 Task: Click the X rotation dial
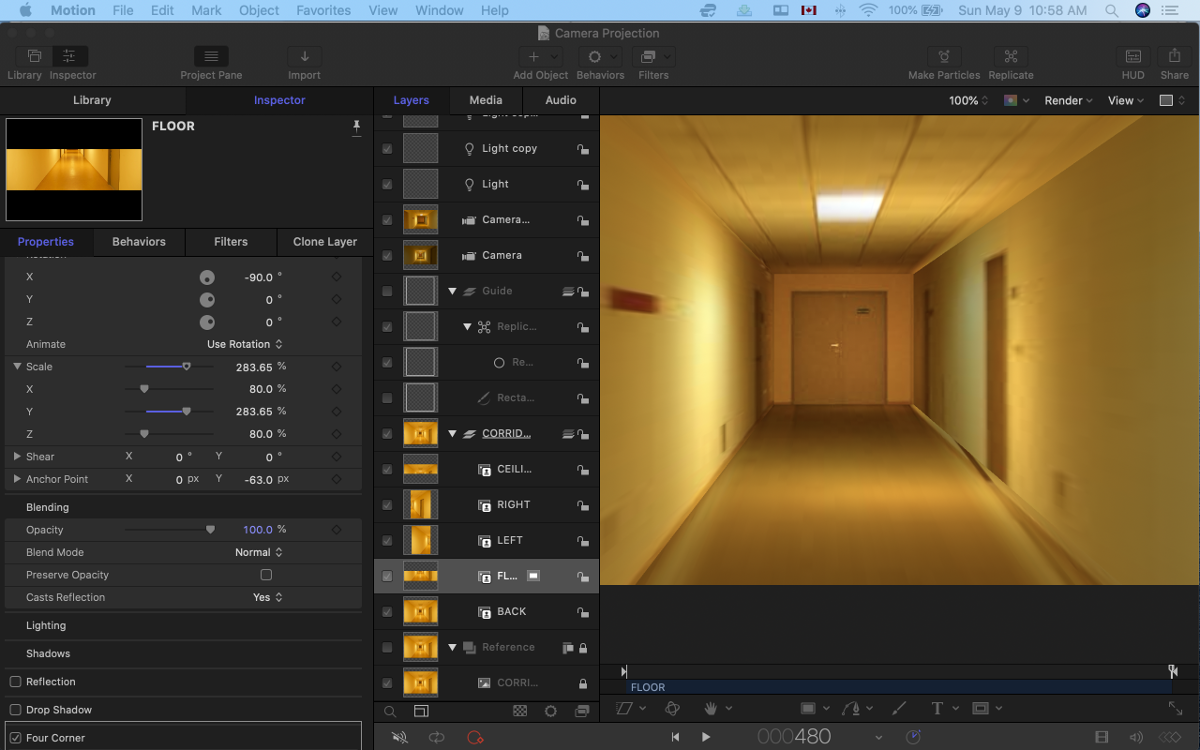[207, 277]
